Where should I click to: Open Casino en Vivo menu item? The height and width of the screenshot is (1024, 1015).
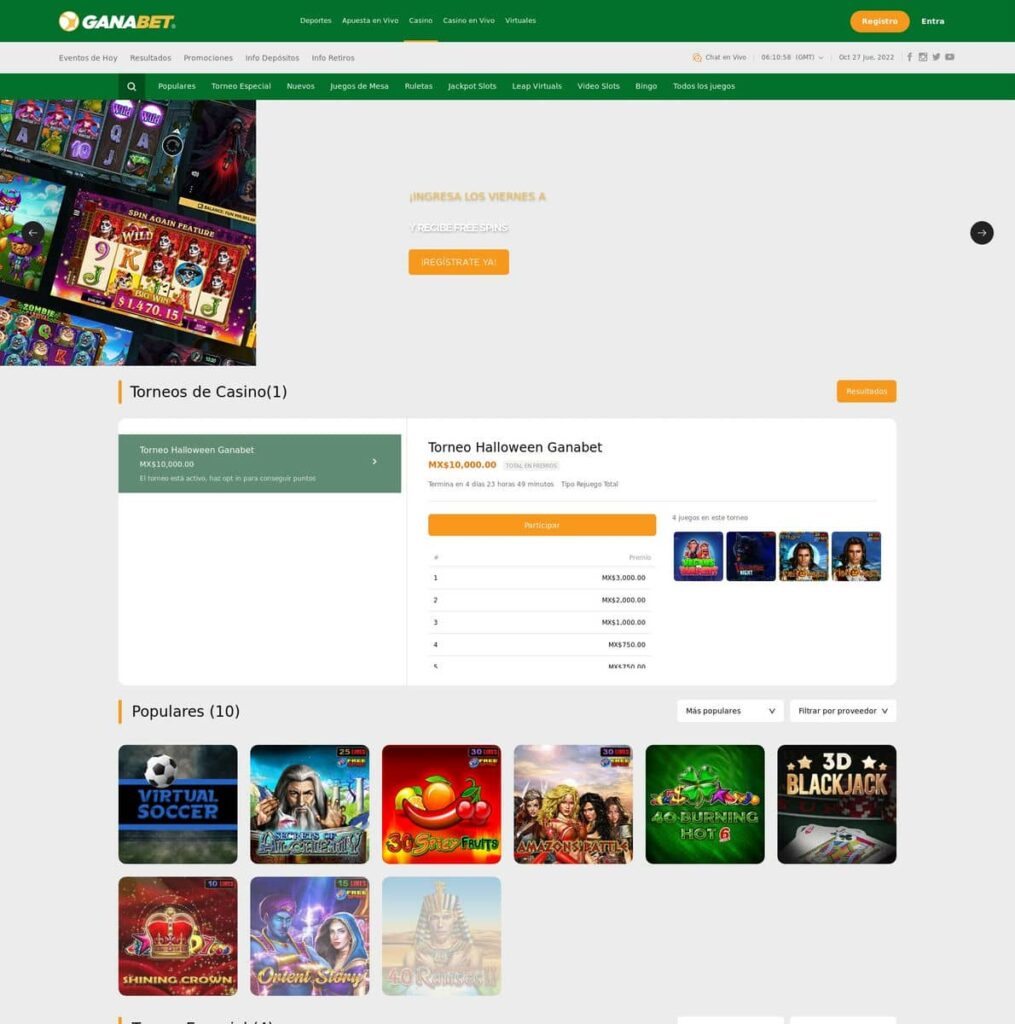468,21
